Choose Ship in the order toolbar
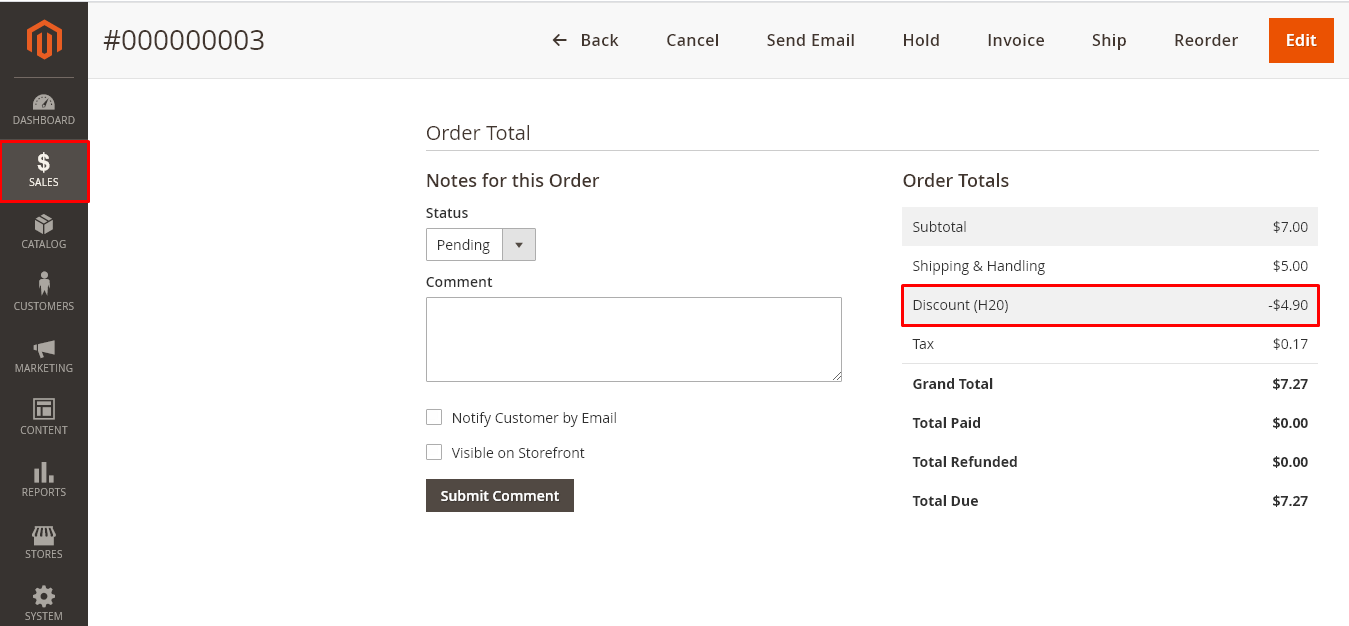This screenshot has width=1349, height=626. (x=1109, y=40)
